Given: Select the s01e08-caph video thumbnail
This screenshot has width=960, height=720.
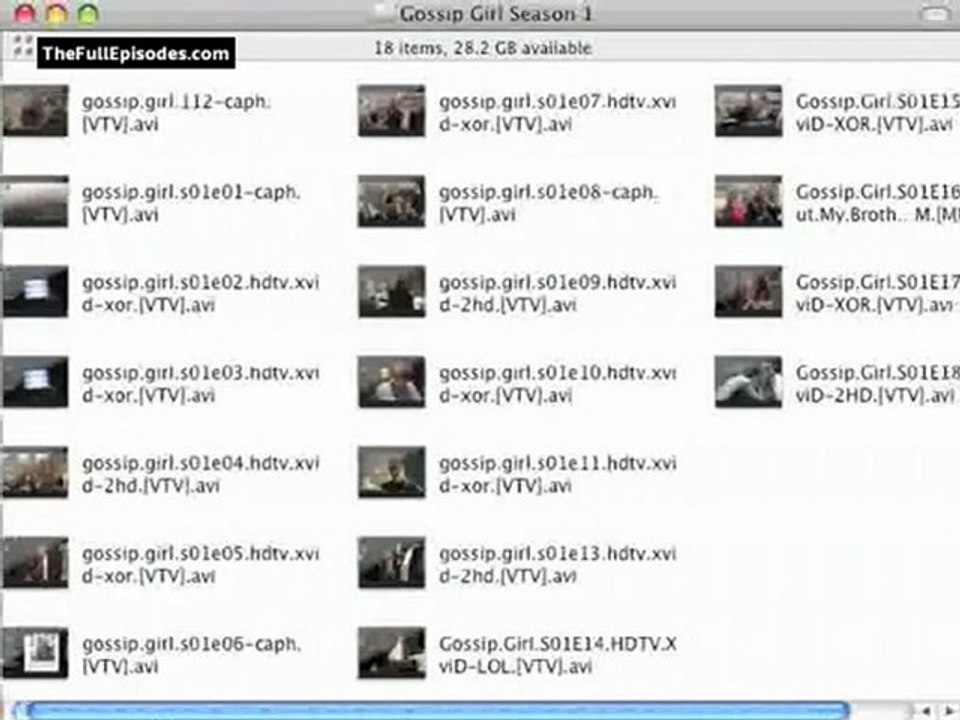Looking at the screenshot, I should [x=392, y=201].
